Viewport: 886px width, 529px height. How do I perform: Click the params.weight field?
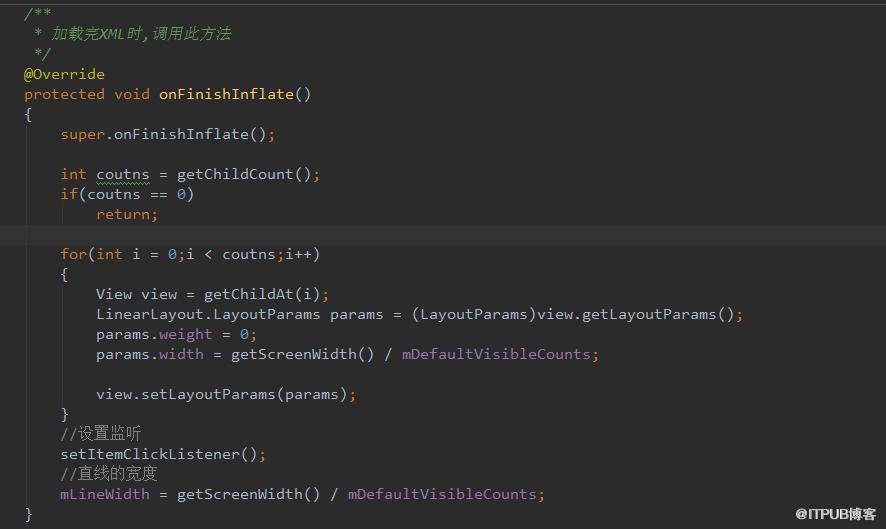pyautogui.click(x=154, y=335)
